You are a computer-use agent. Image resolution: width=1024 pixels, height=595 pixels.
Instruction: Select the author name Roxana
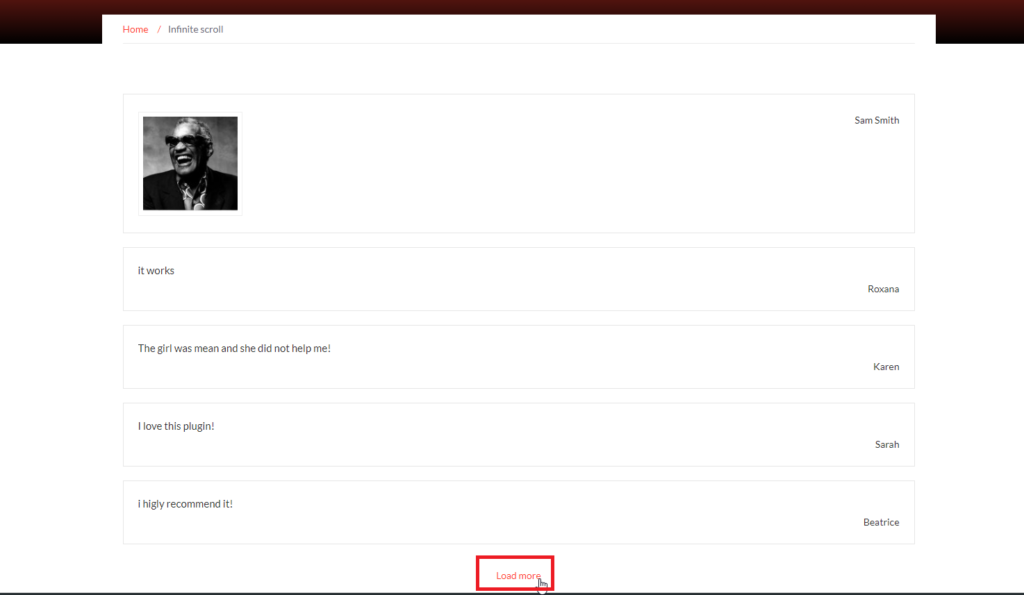pyautogui.click(x=883, y=289)
